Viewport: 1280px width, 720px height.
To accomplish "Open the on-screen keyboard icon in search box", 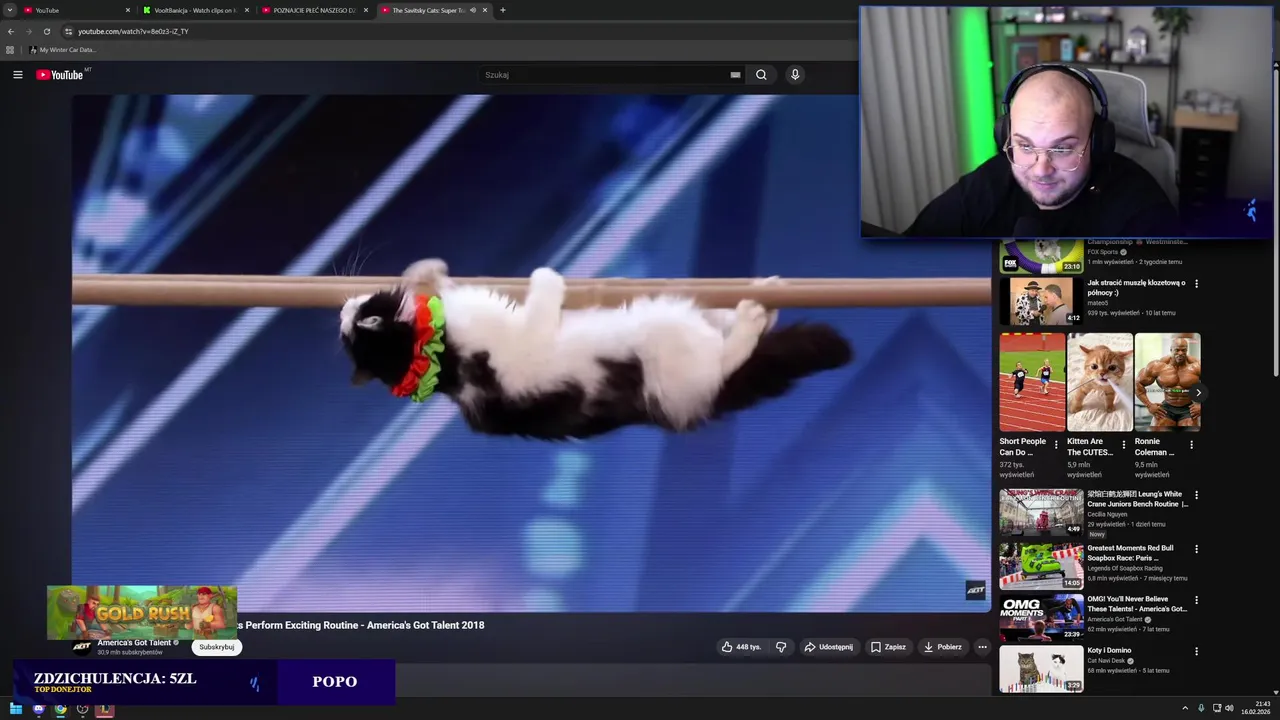I will tap(735, 75).
